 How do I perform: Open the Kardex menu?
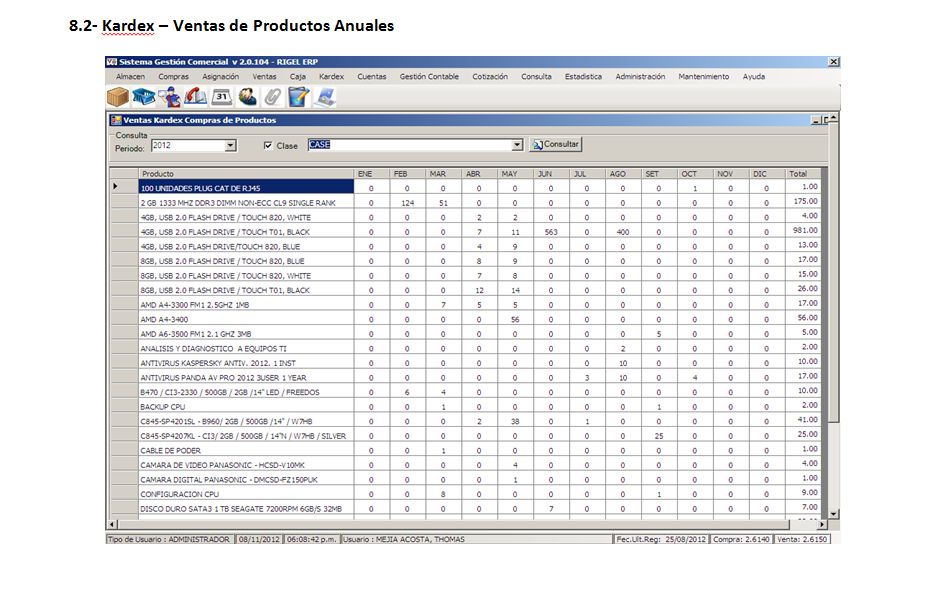(x=331, y=76)
